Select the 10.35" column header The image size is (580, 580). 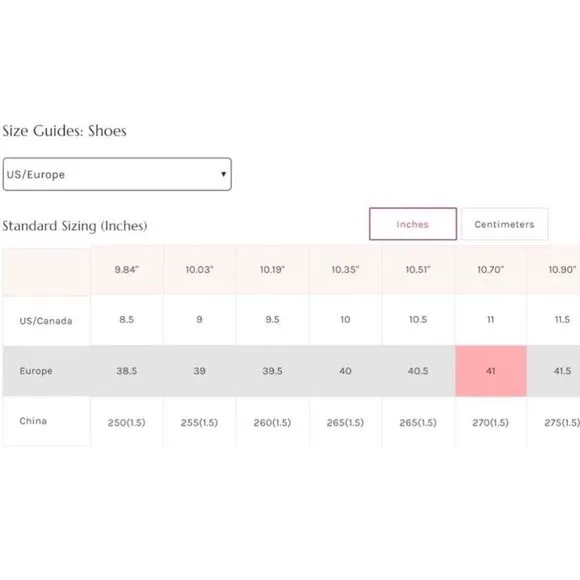[x=345, y=270]
